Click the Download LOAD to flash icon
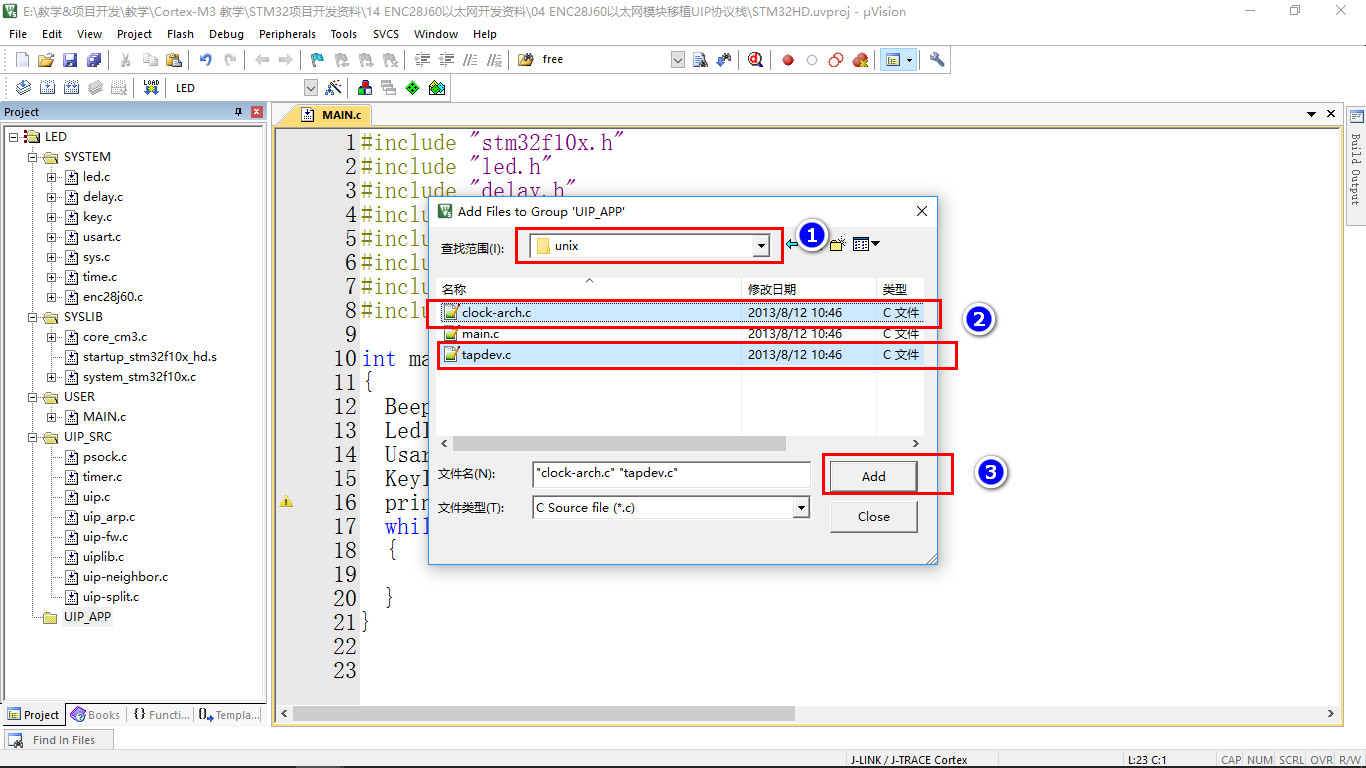This screenshot has width=1366, height=768. tap(151, 88)
